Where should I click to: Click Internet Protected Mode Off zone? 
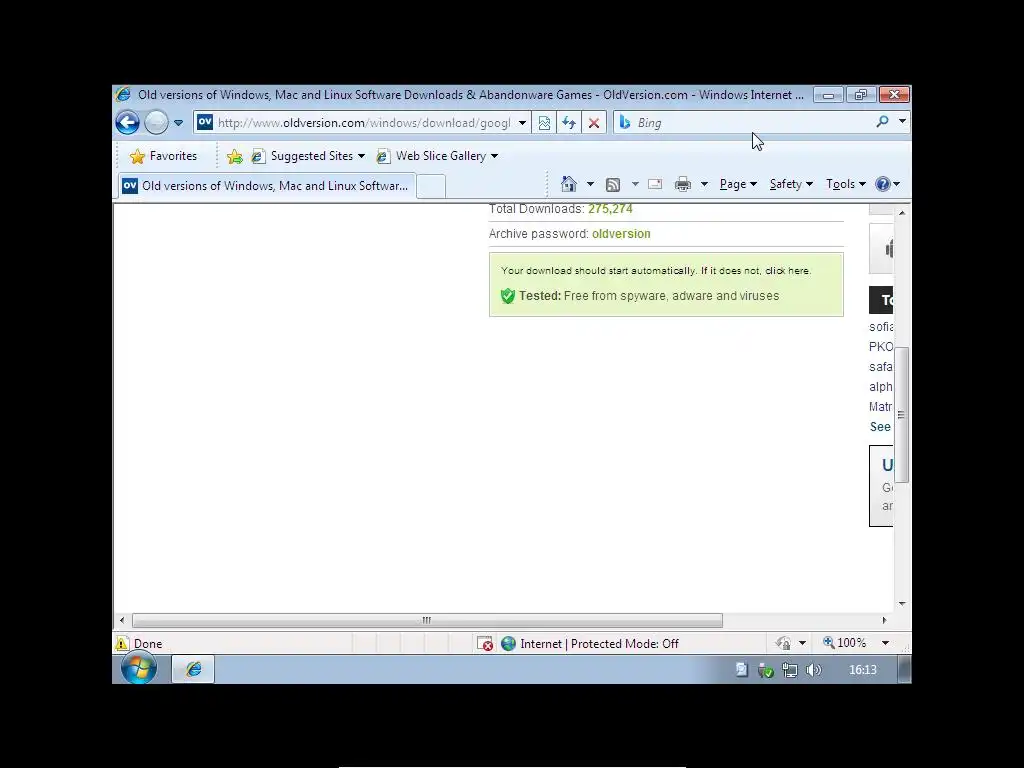coord(591,644)
